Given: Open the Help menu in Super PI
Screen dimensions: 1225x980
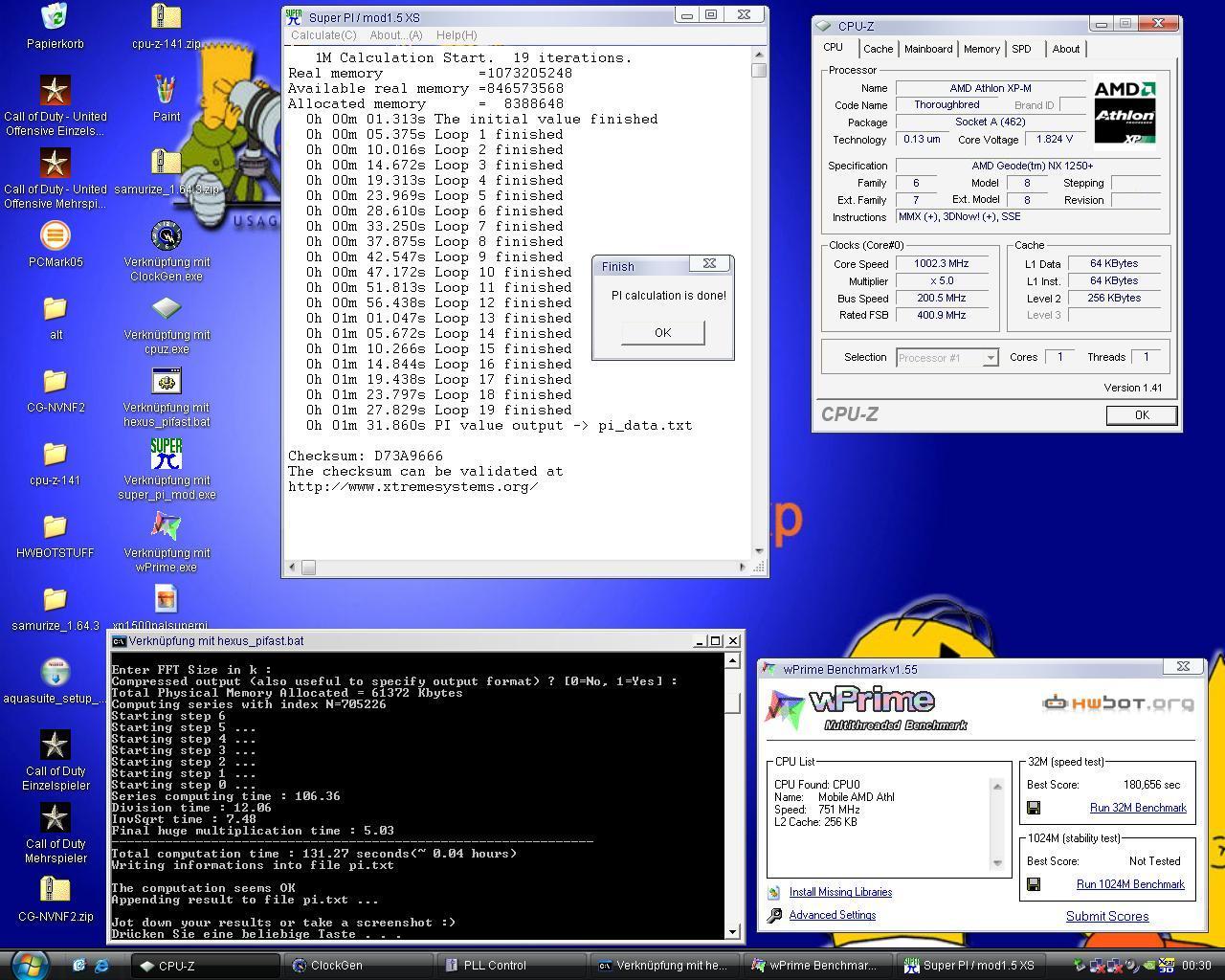Looking at the screenshot, I should 457,35.
